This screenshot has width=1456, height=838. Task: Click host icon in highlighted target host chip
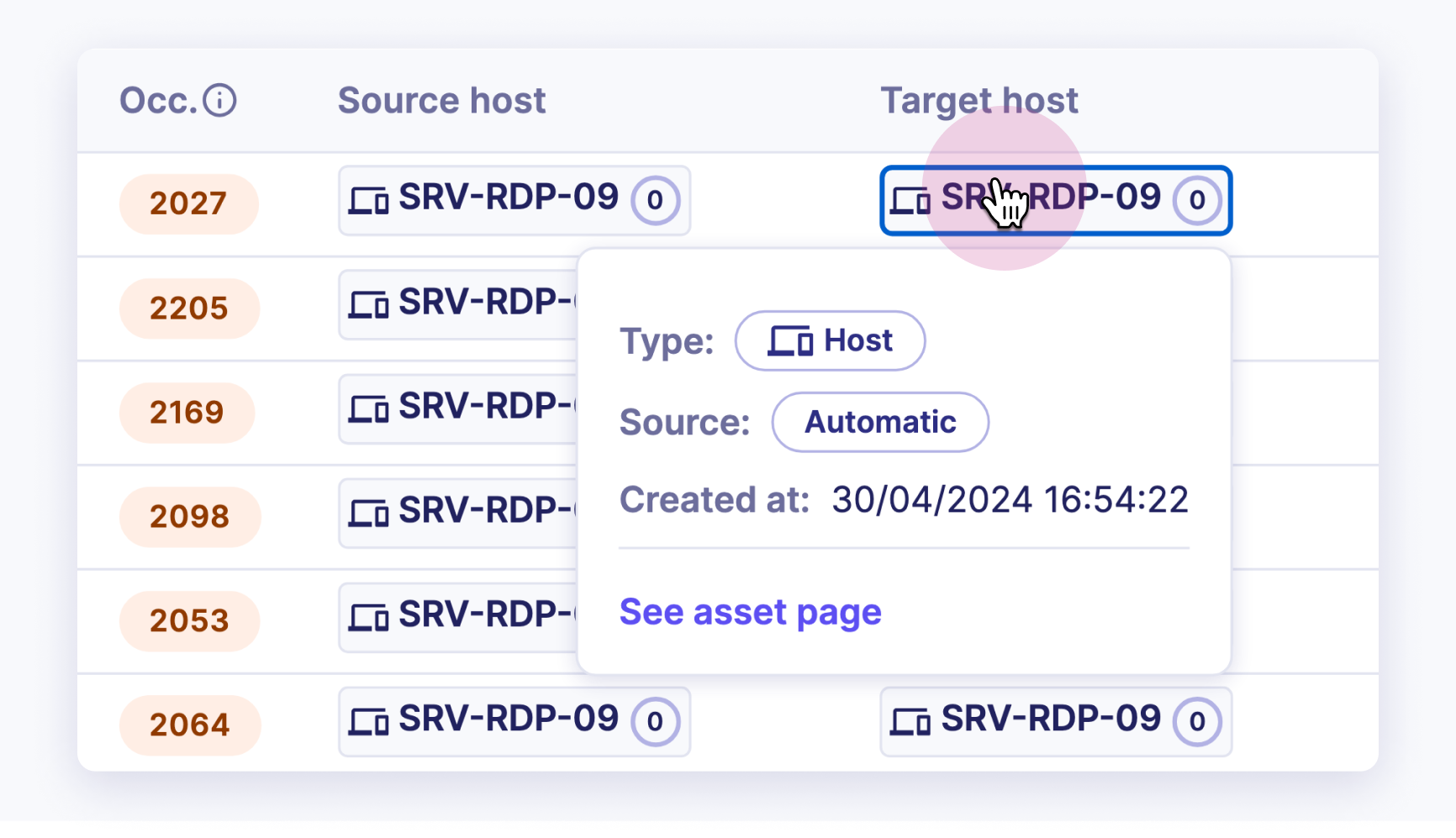(910, 201)
